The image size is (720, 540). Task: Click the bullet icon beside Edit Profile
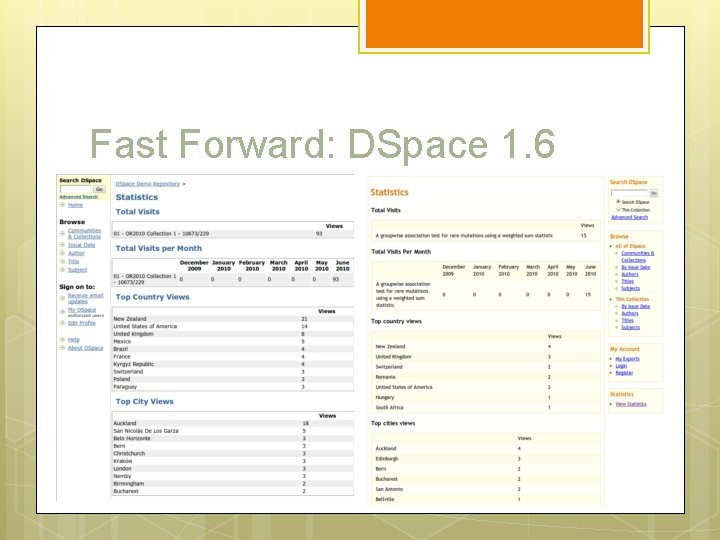pyautogui.click(x=62, y=323)
